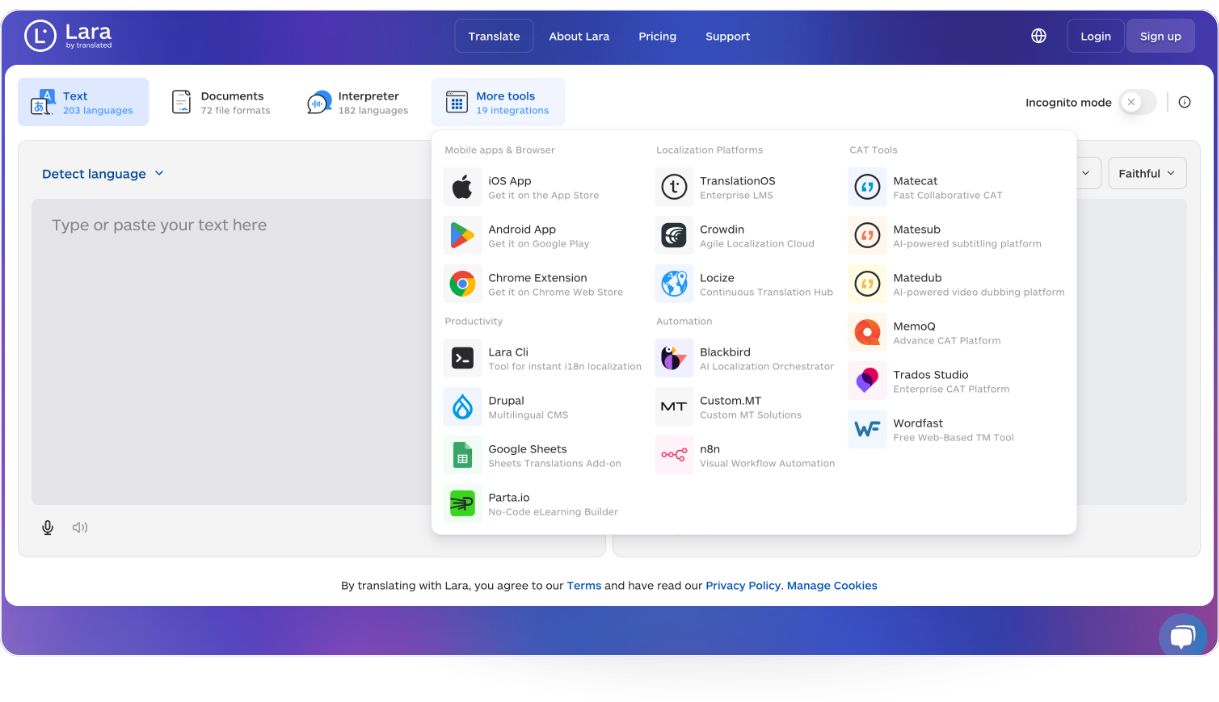The image size is (1219, 702).
Task: Click 'Tool for instant i18n localization' text
Action: pos(565,366)
